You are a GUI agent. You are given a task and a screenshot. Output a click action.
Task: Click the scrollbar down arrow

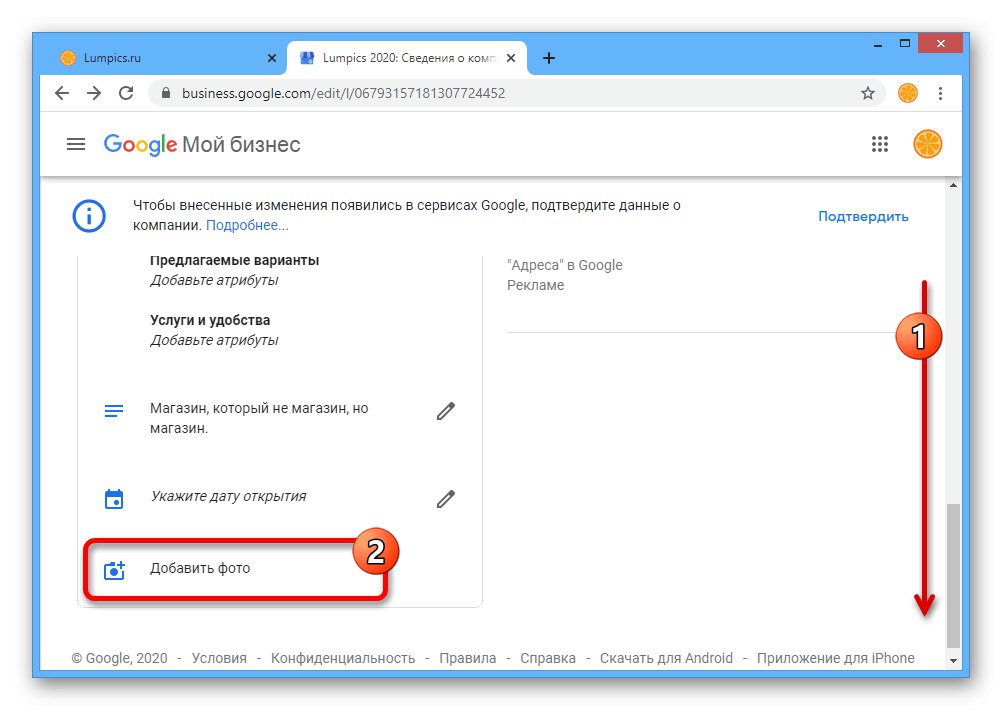coord(953,661)
